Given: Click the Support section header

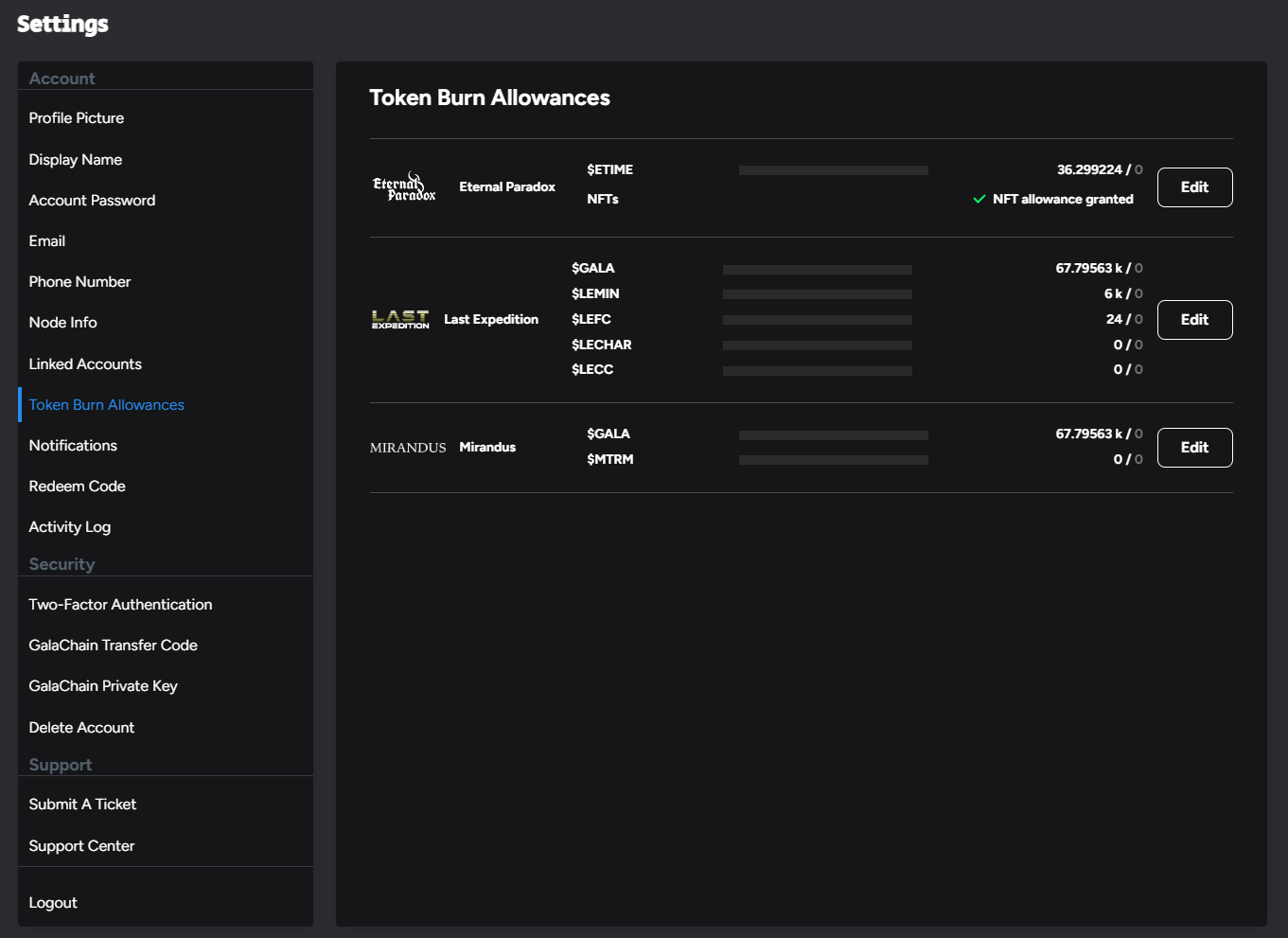Looking at the screenshot, I should 61,765.
